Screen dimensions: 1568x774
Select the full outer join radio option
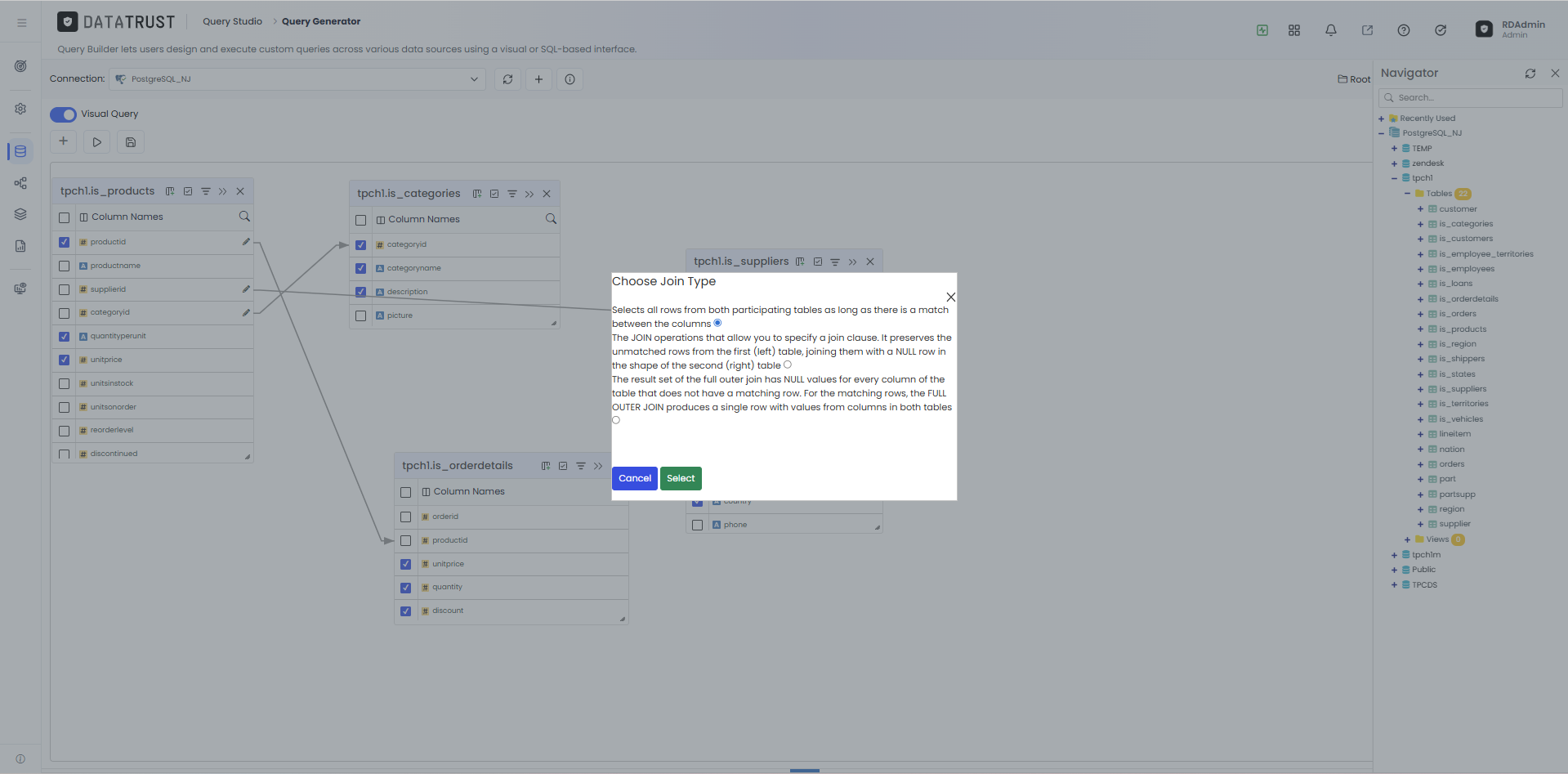pos(616,420)
